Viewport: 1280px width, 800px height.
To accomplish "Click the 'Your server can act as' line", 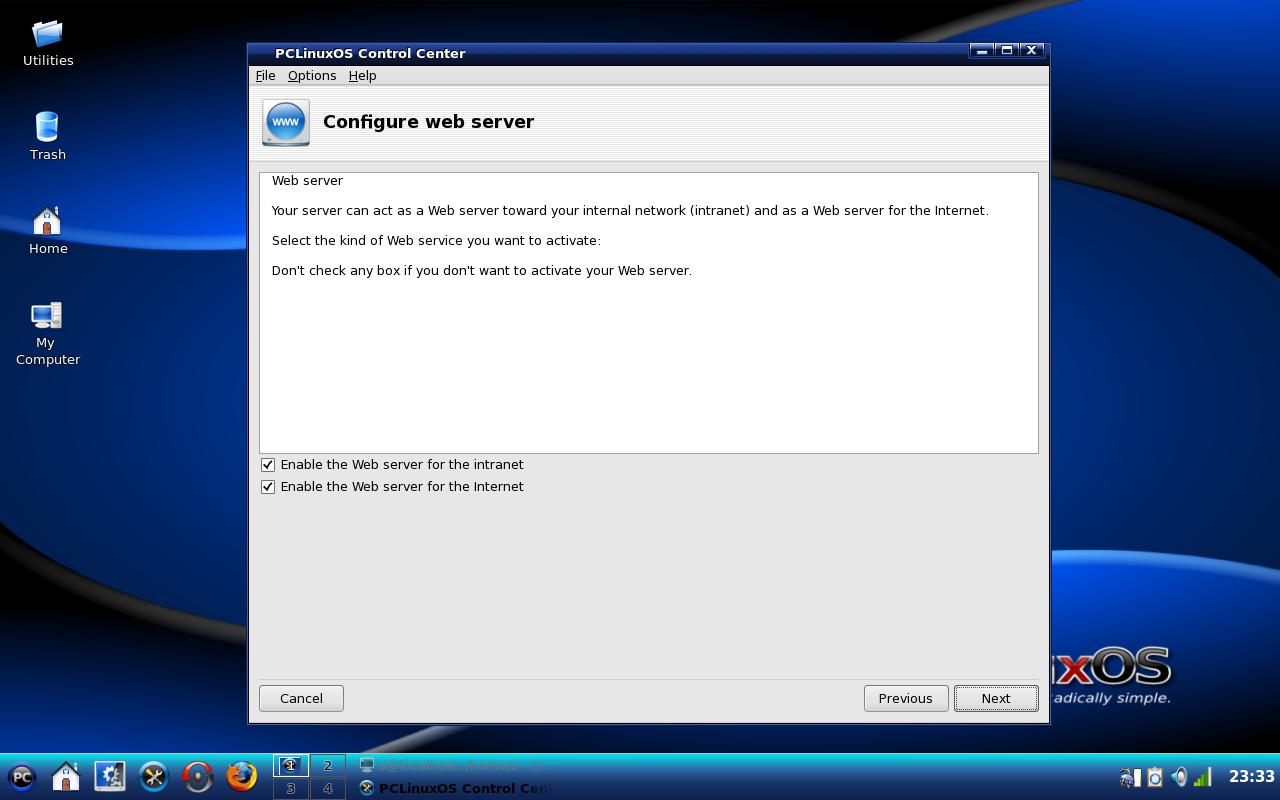I will [x=630, y=211].
